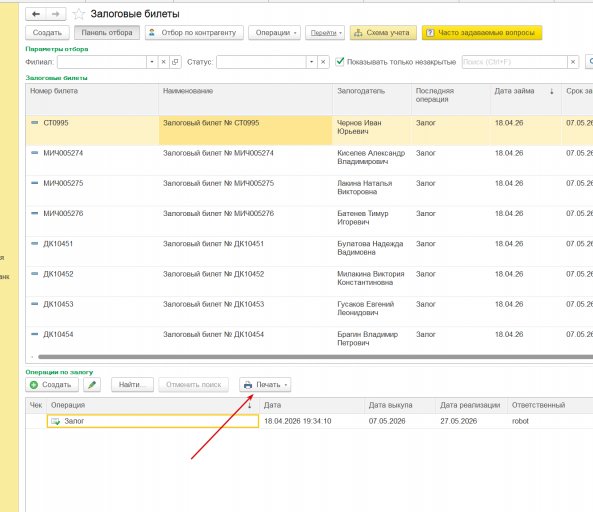
Task: Open the Операции menu
Action: pos(275,33)
